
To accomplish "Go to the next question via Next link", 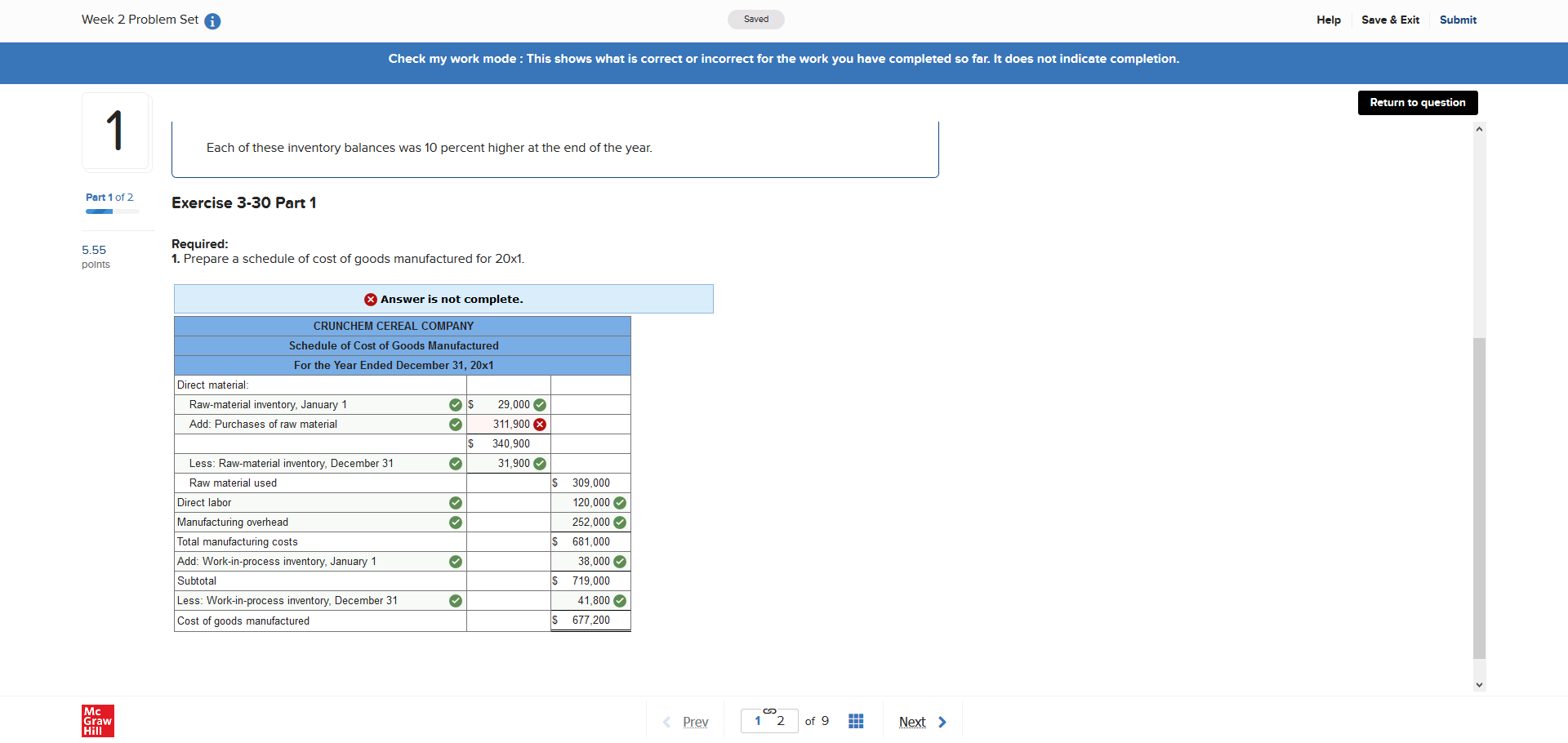I will click(x=912, y=722).
